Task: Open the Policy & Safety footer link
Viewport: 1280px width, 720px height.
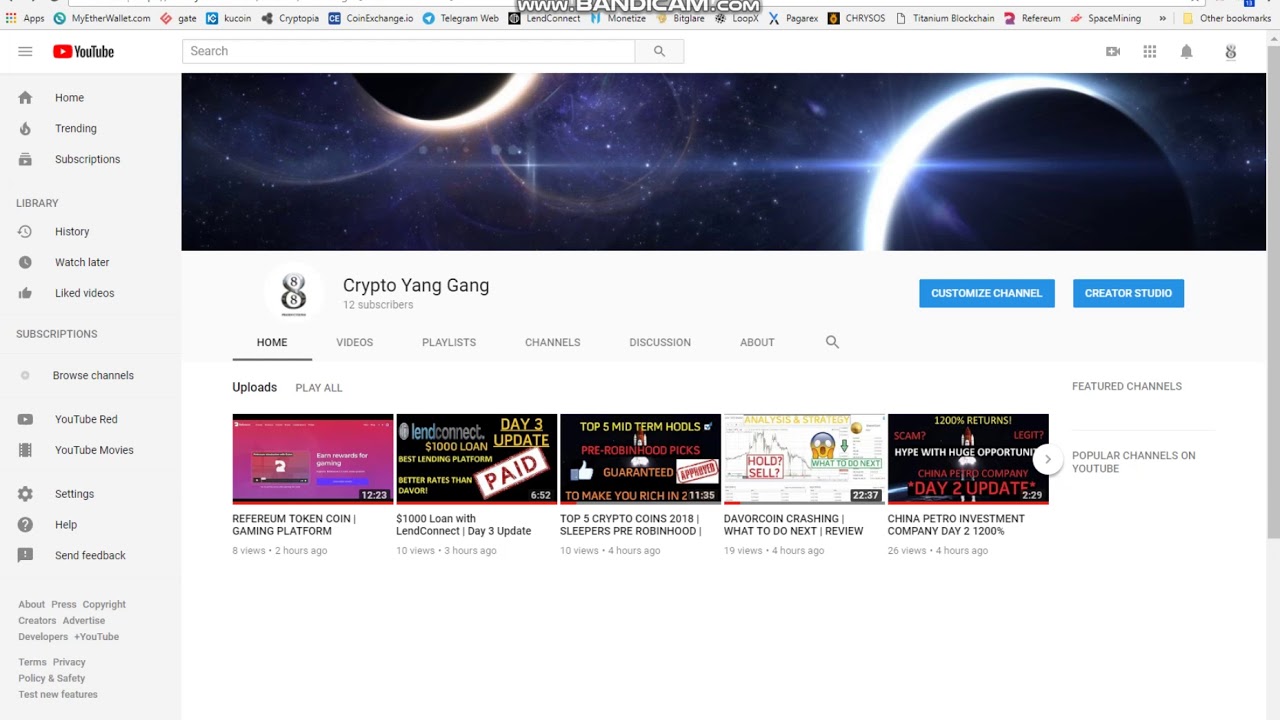Action: click(52, 678)
